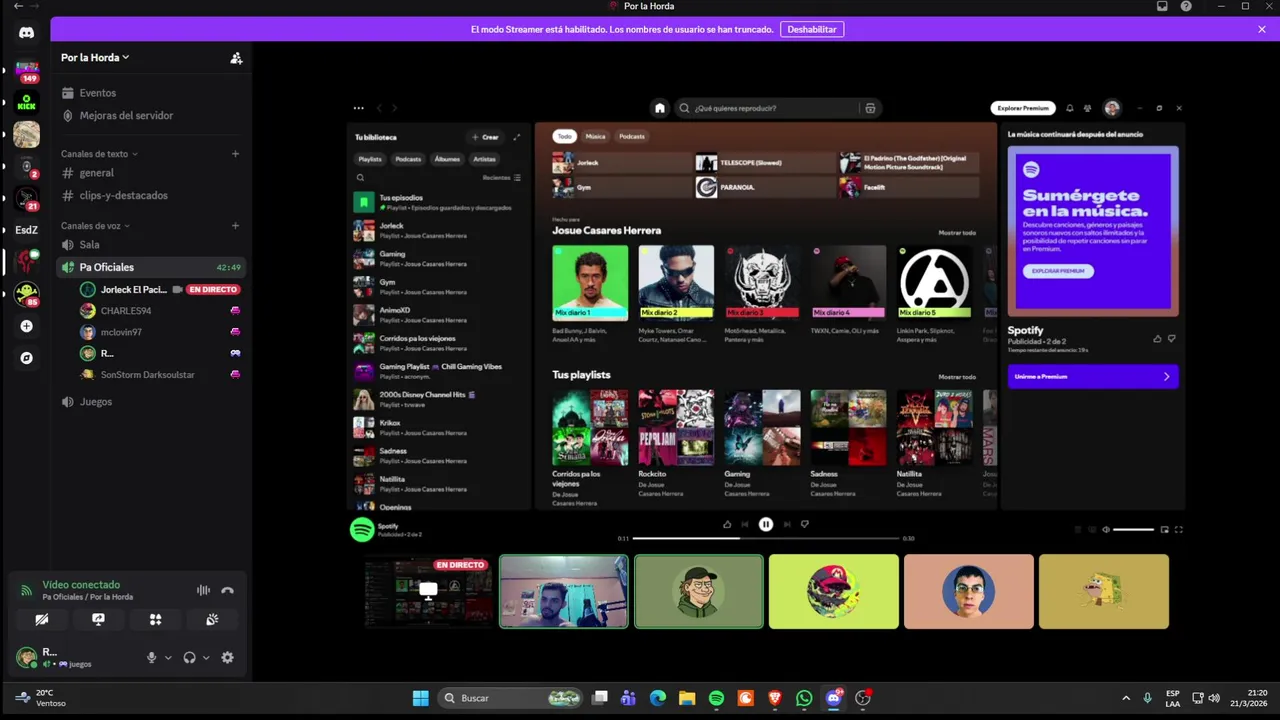
Task: Dismiss the Streamer mode banner
Action: [x=1262, y=29]
